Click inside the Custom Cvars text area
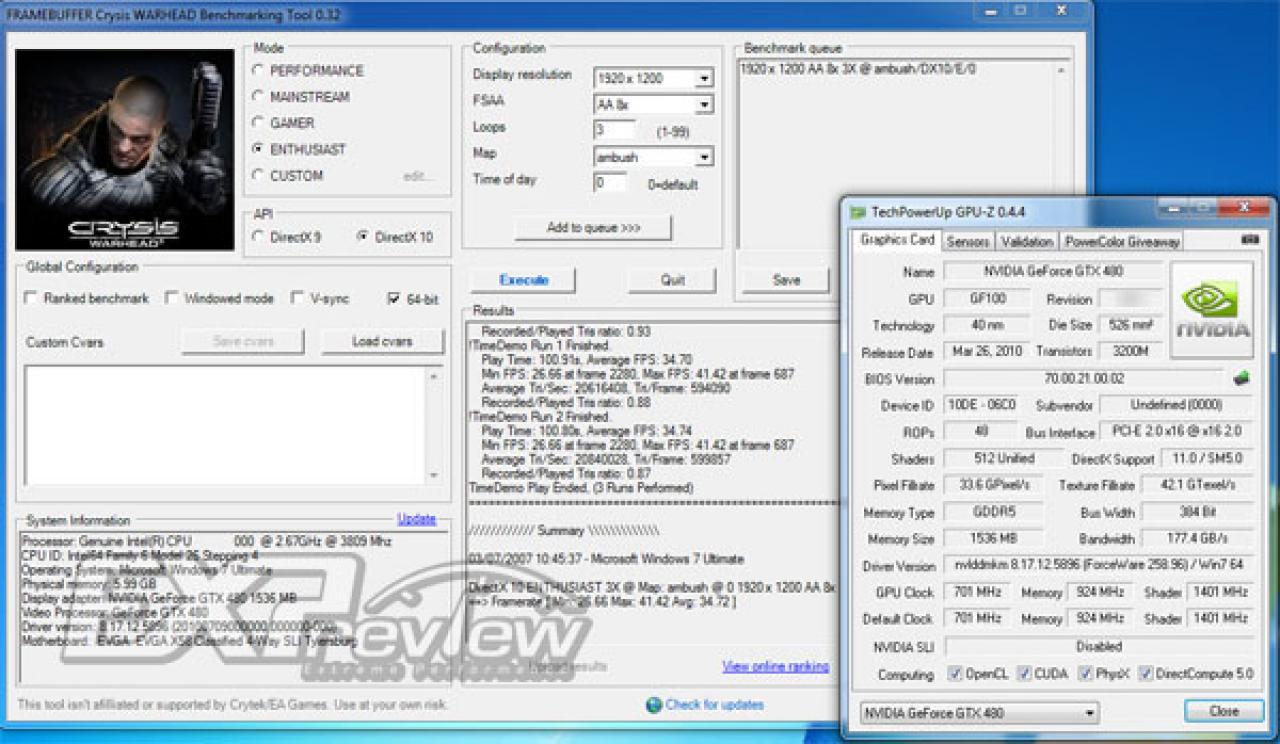The image size is (1280, 744). (x=225, y=425)
